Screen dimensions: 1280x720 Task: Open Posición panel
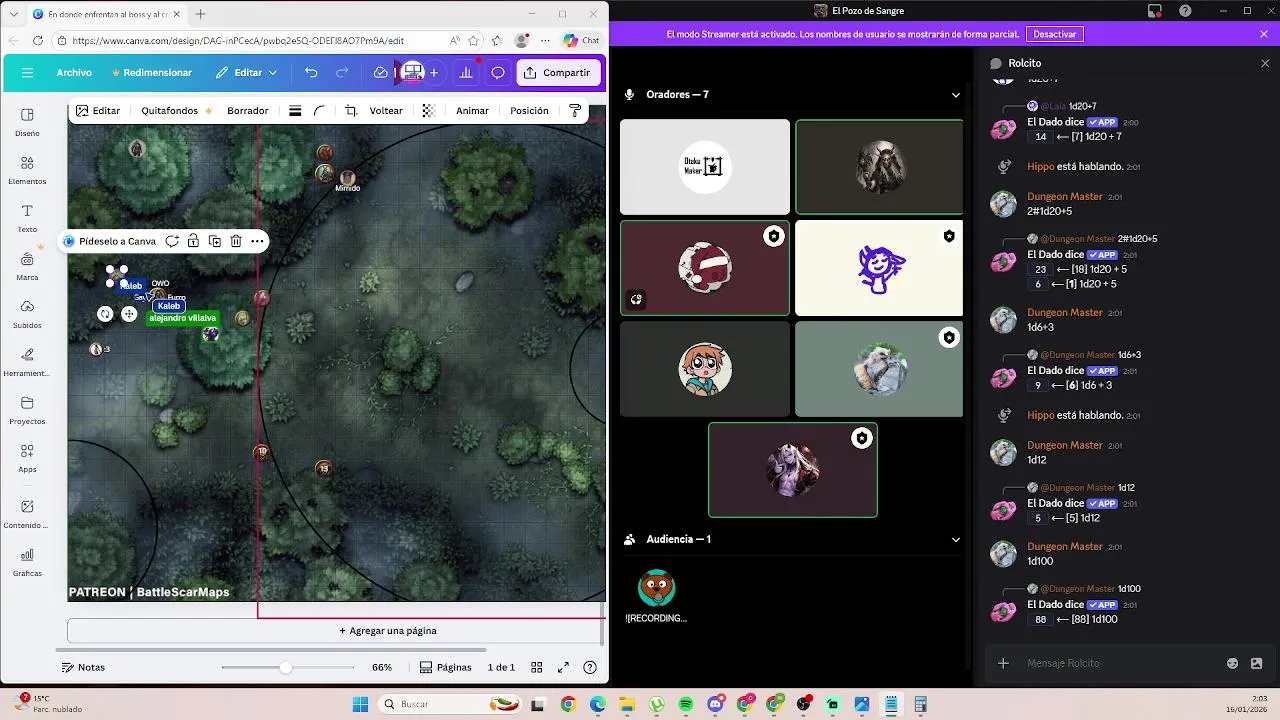pyautogui.click(x=529, y=111)
